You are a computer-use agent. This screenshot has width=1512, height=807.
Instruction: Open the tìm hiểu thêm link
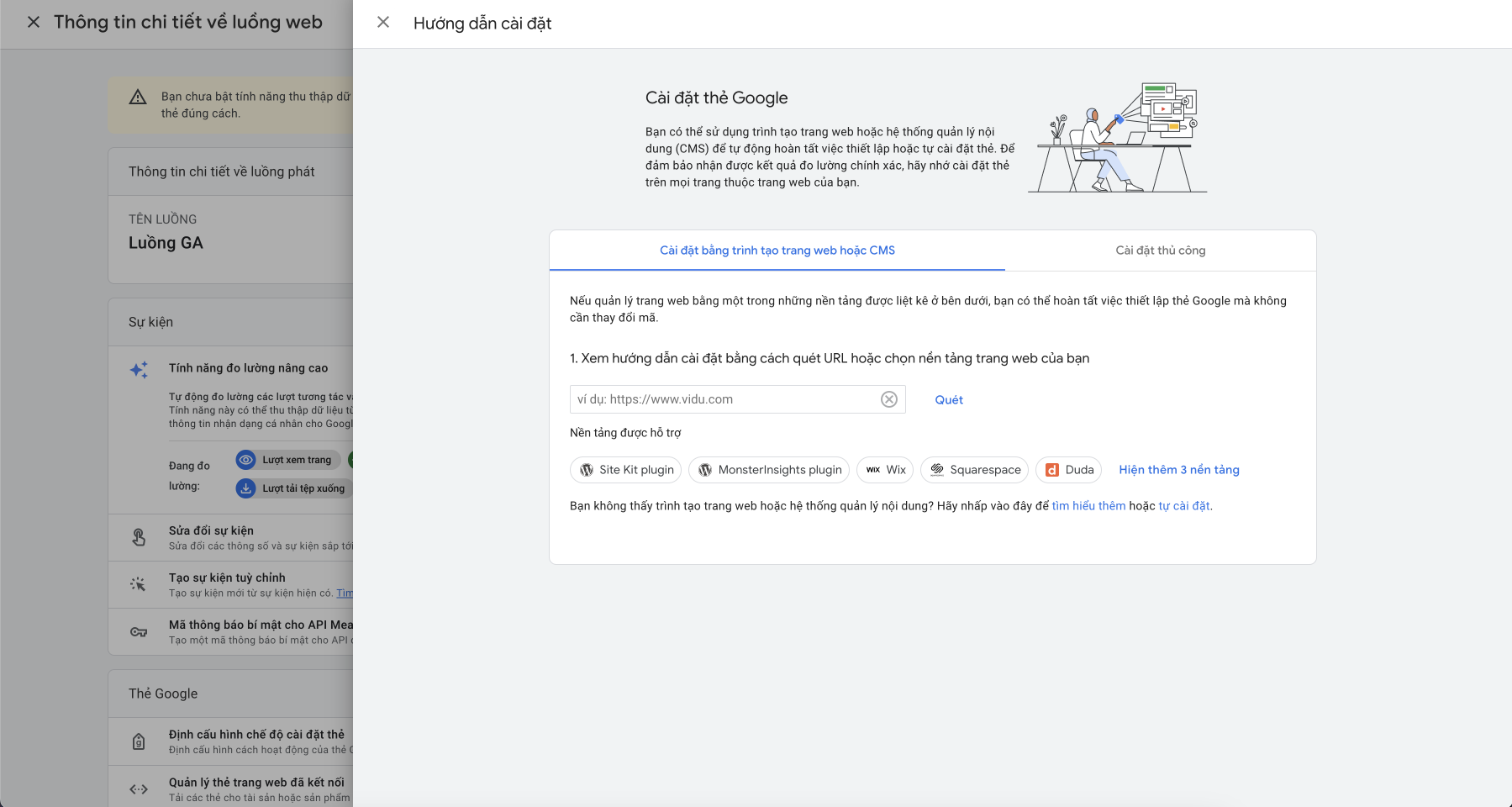pos(1088,506)
